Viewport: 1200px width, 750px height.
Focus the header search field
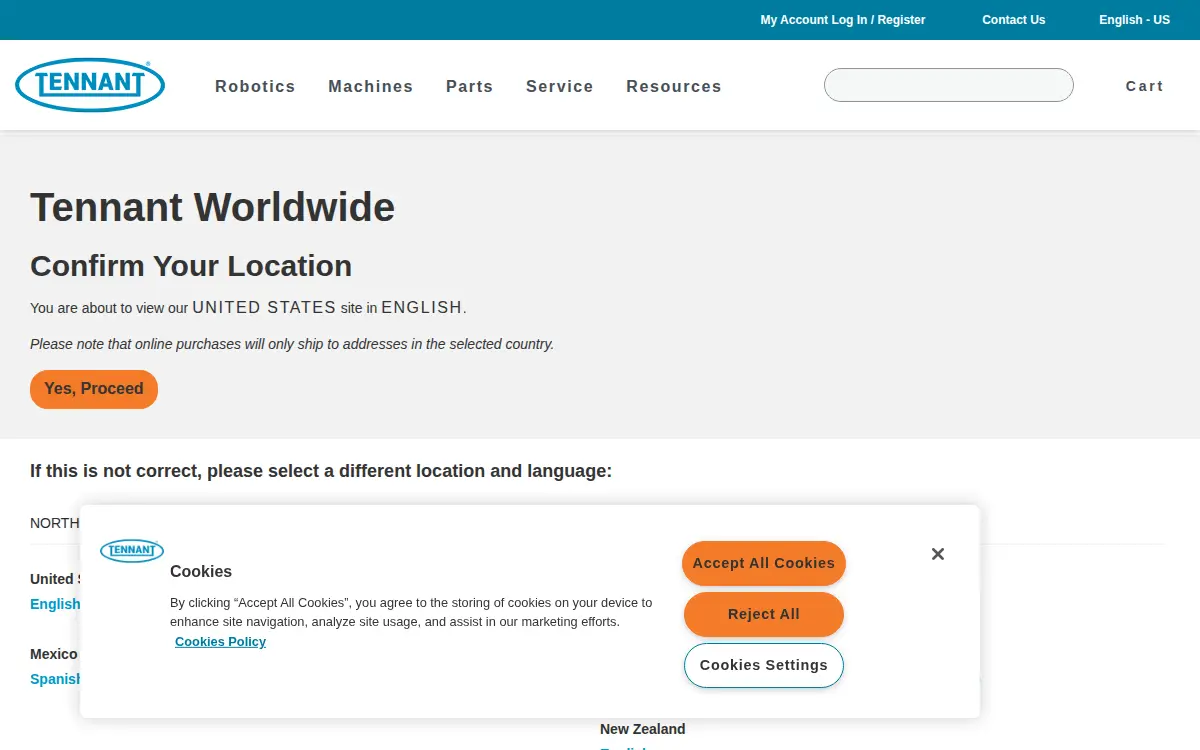(x=949, y=85)
